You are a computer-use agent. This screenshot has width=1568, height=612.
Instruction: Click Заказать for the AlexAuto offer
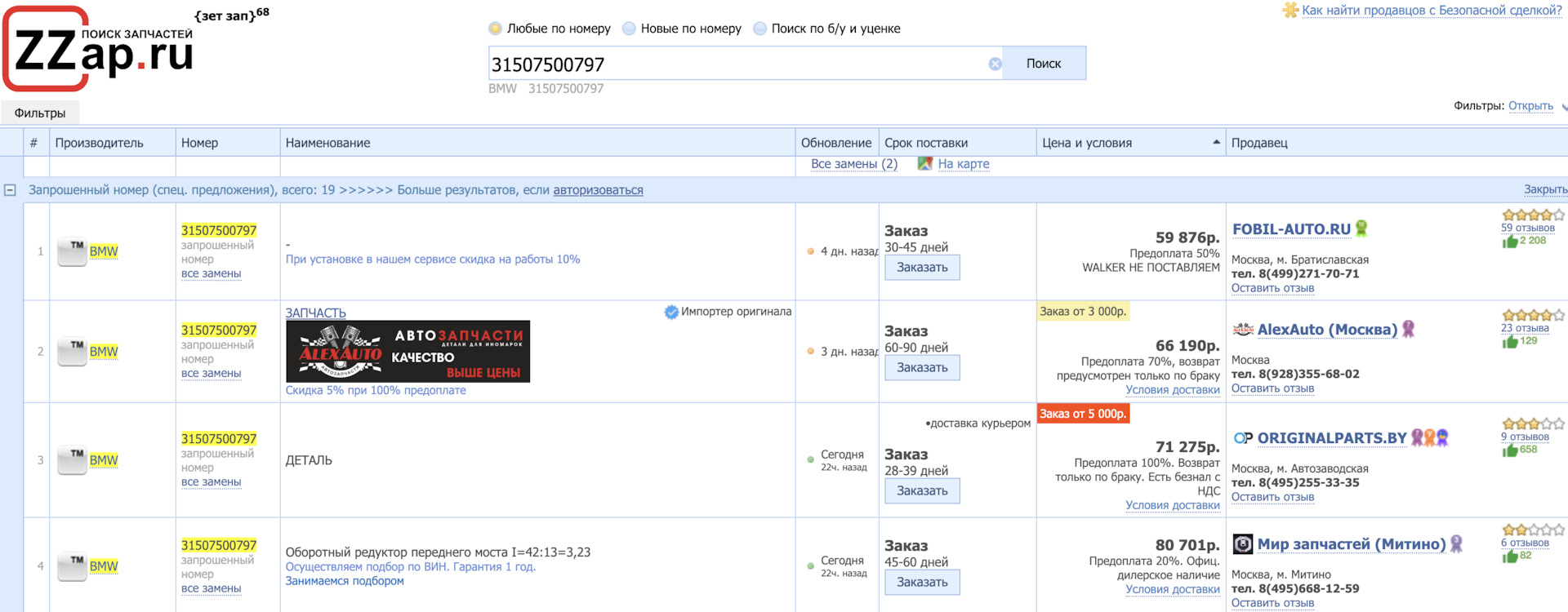click(922, 368)
